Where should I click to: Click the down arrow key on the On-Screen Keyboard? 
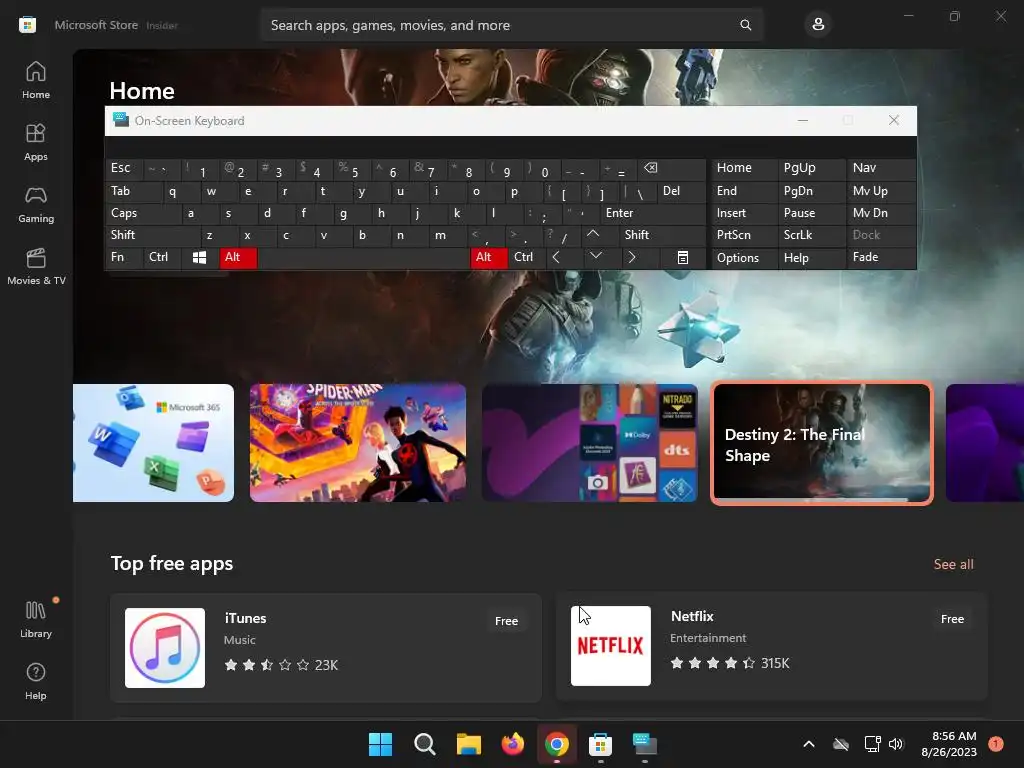(x=596, y=256)
